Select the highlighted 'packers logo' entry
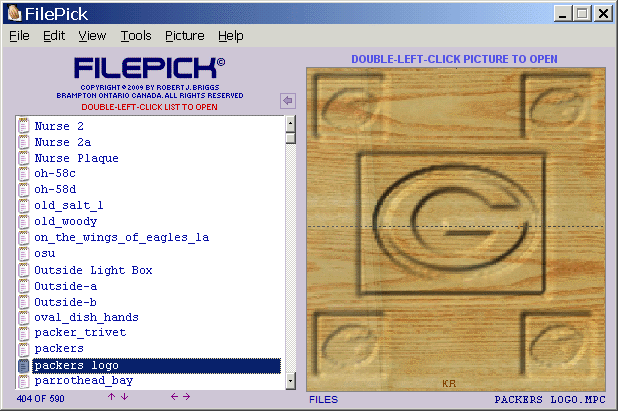 click(156, 365)
